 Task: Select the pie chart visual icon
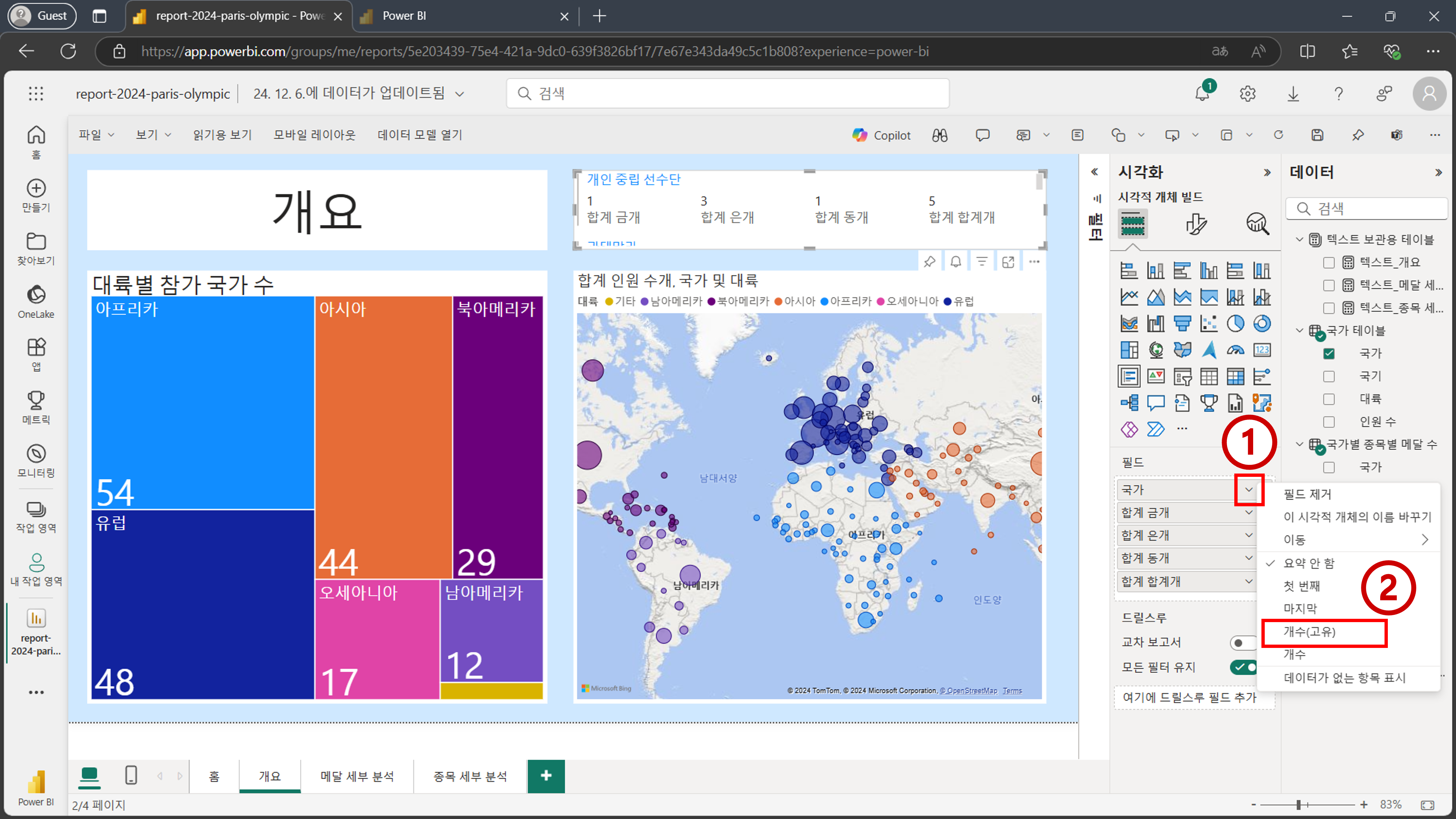click(x=1235, y=323)
